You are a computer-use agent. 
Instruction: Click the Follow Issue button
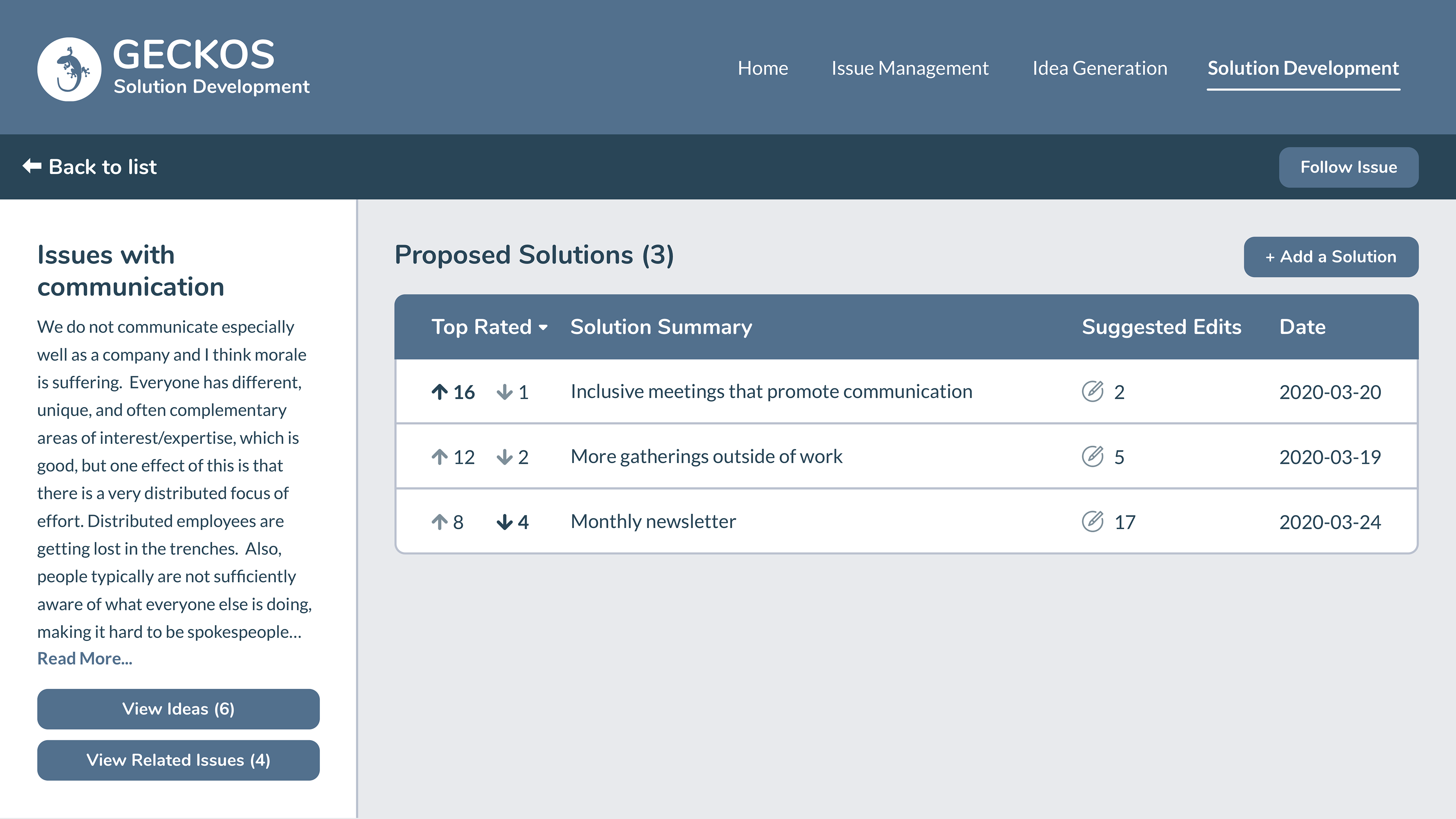pyautogui.click(x=1348, y=167)
